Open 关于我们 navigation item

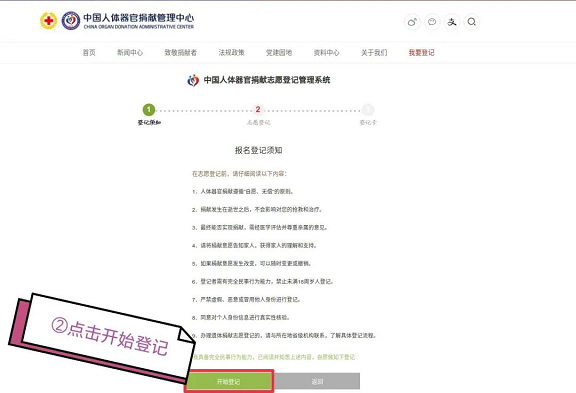[x=374, y=53]
